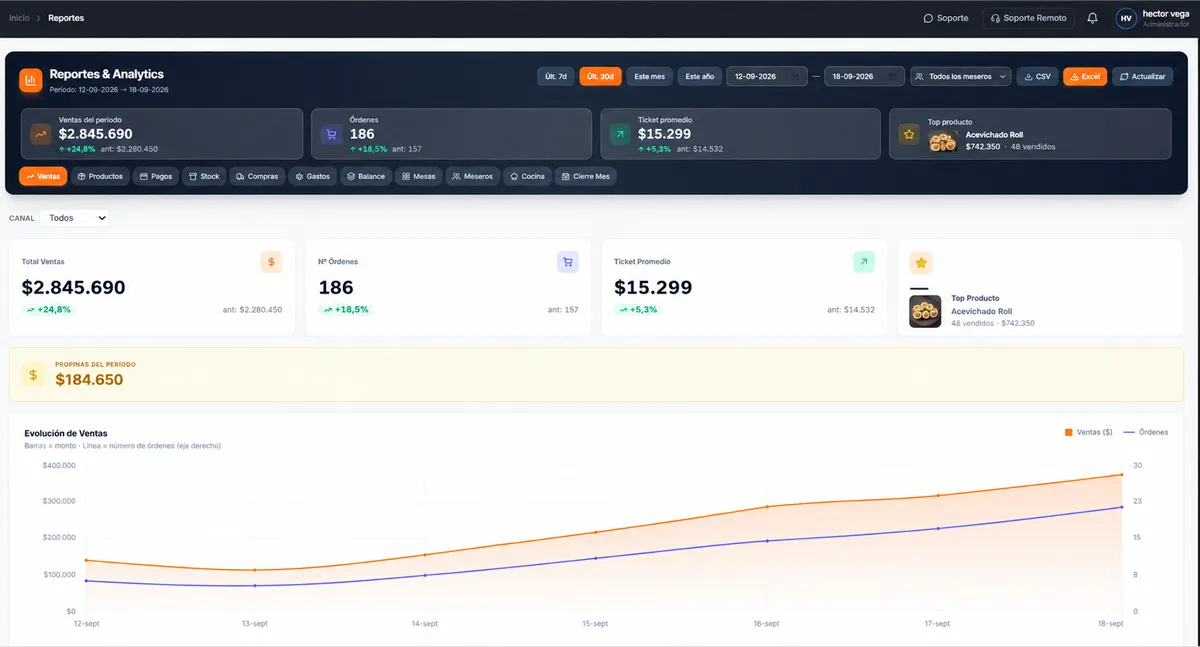Click the 12-sept chart axis label
Image resolution: width=1200 pixels, height=647 pixels.
[86, 623]
